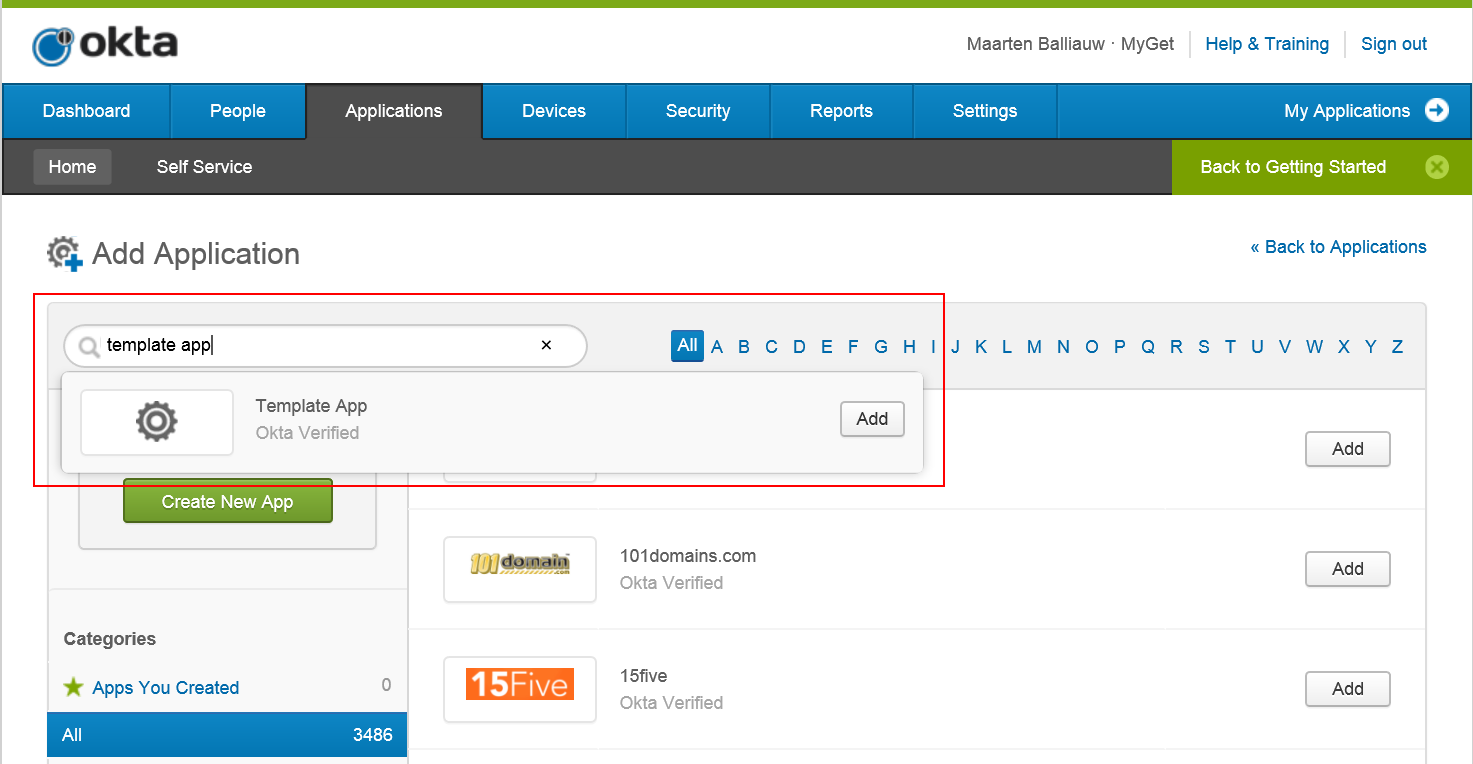Click the Okta logo in the header
This screenshot has width=1473, height=764.
(105, 45)
